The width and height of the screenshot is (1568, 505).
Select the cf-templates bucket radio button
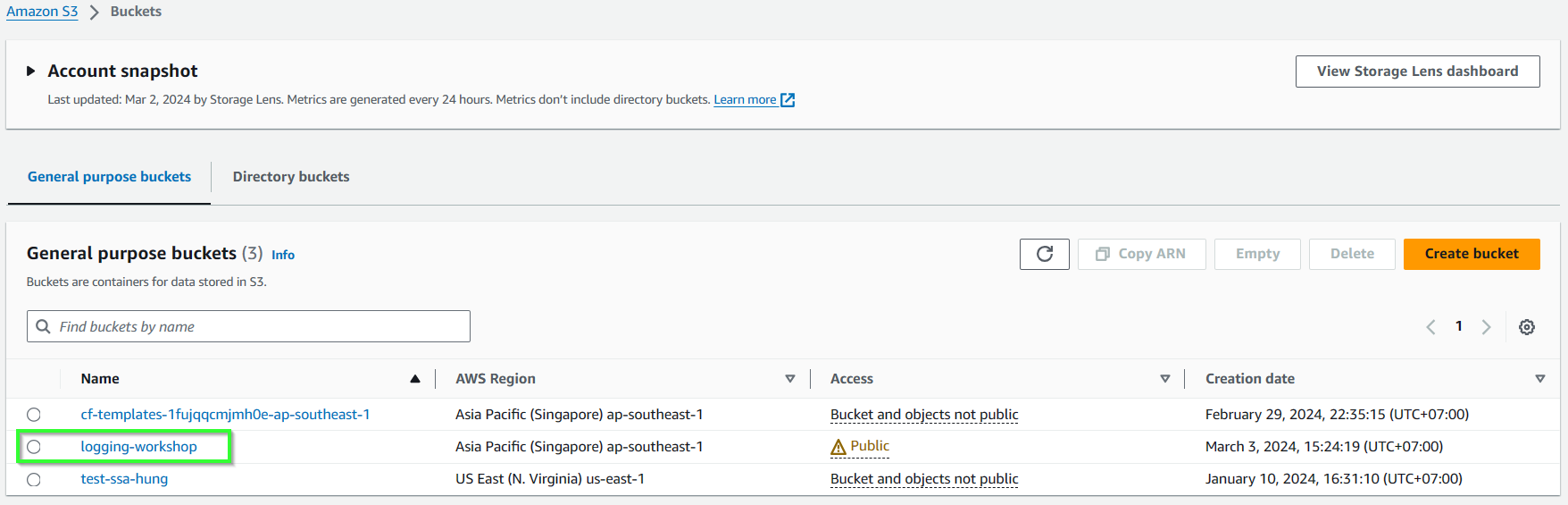coord(34,415)
